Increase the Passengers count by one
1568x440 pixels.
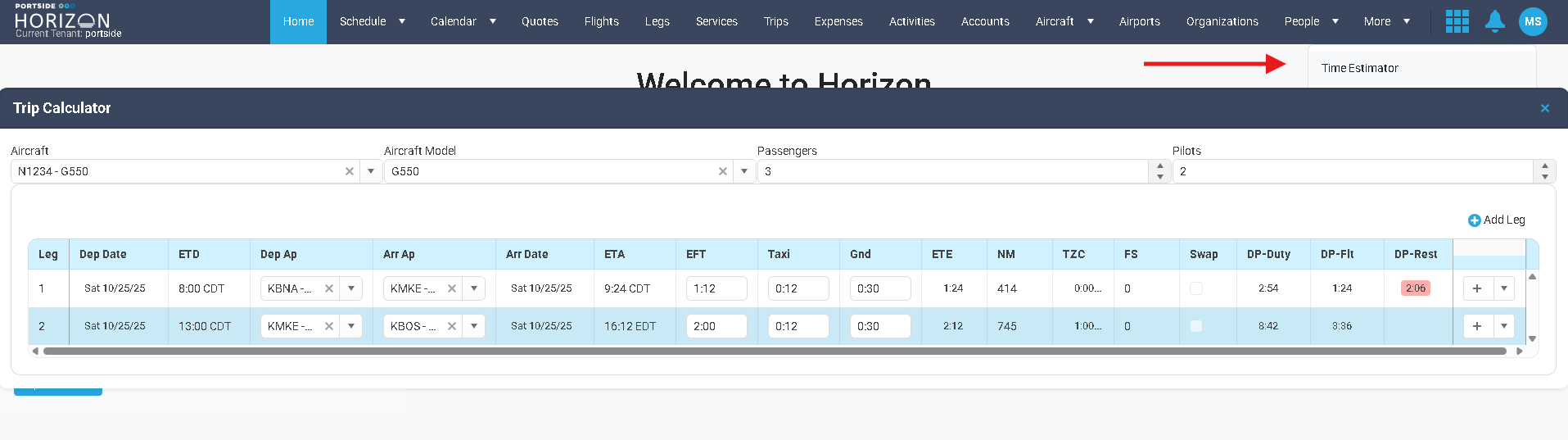[1159, 166]
